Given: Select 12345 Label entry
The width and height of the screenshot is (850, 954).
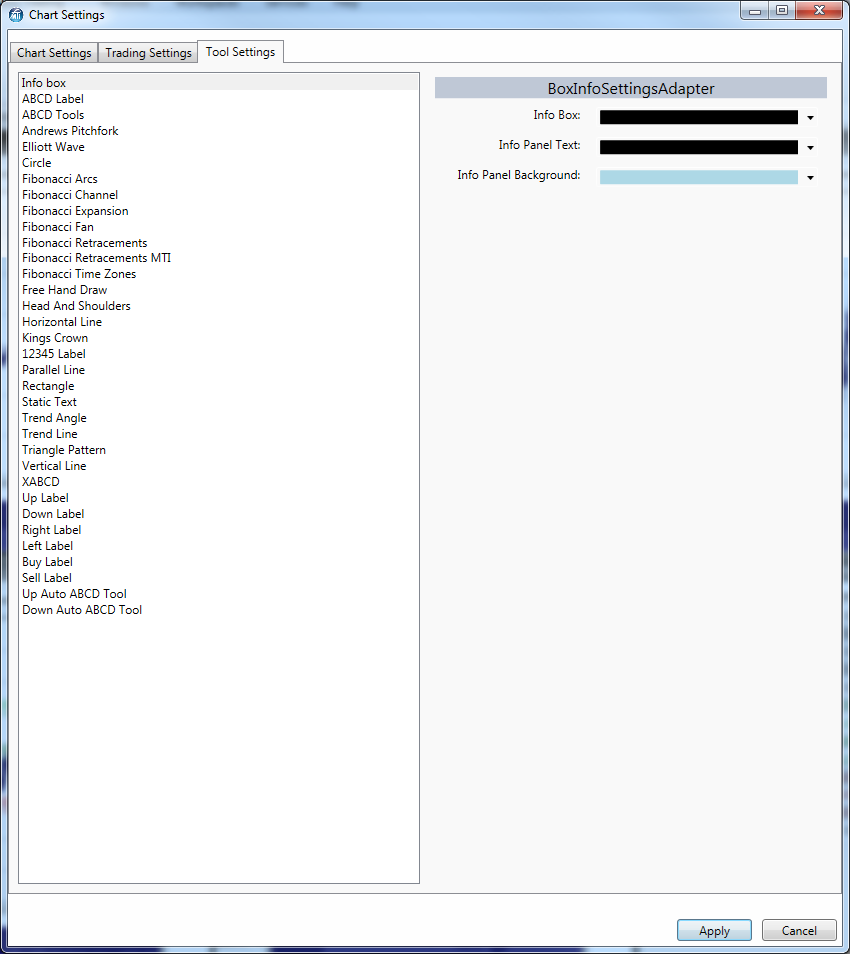Looking at the screenshot, I should (x=219, y=353).
